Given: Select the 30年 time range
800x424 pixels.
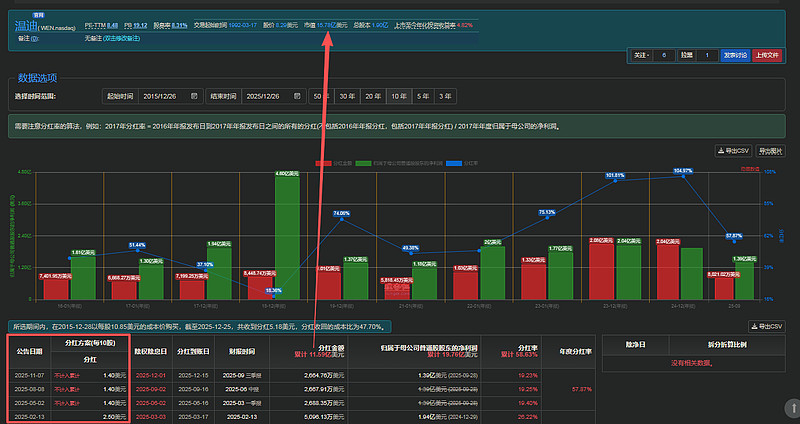Looking at the screenshot, I should 346,95.
